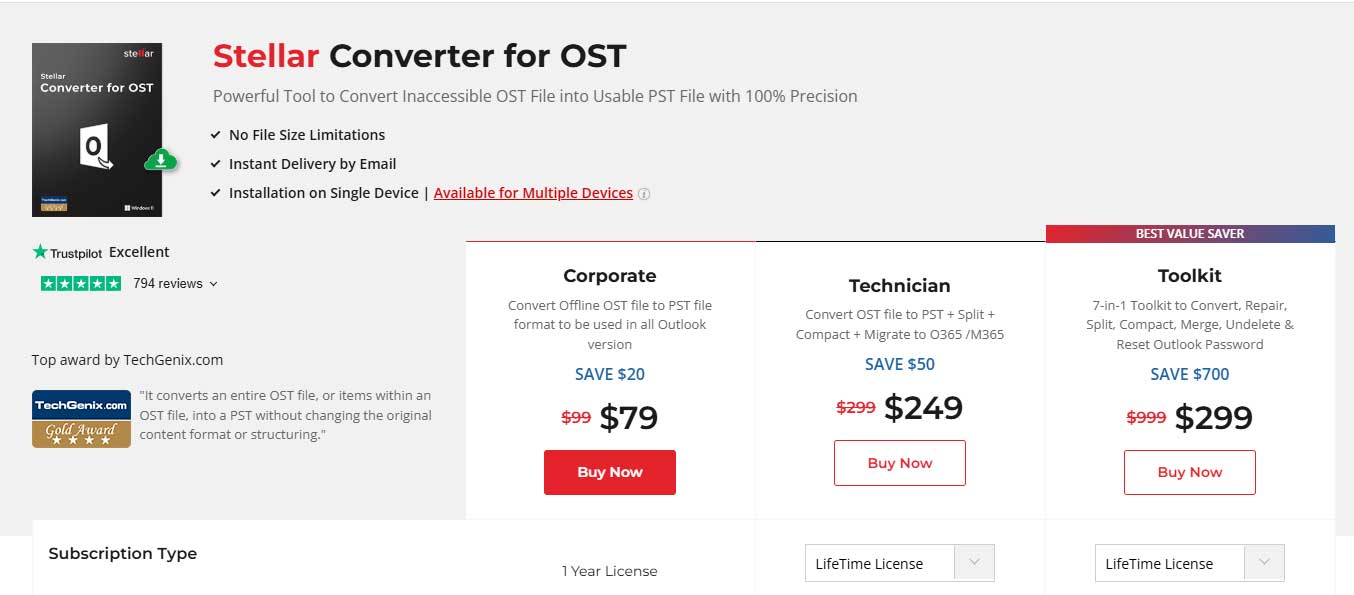
Task: Click the SAVE $700 label on Toolkit
Action: pos(1189,374)
